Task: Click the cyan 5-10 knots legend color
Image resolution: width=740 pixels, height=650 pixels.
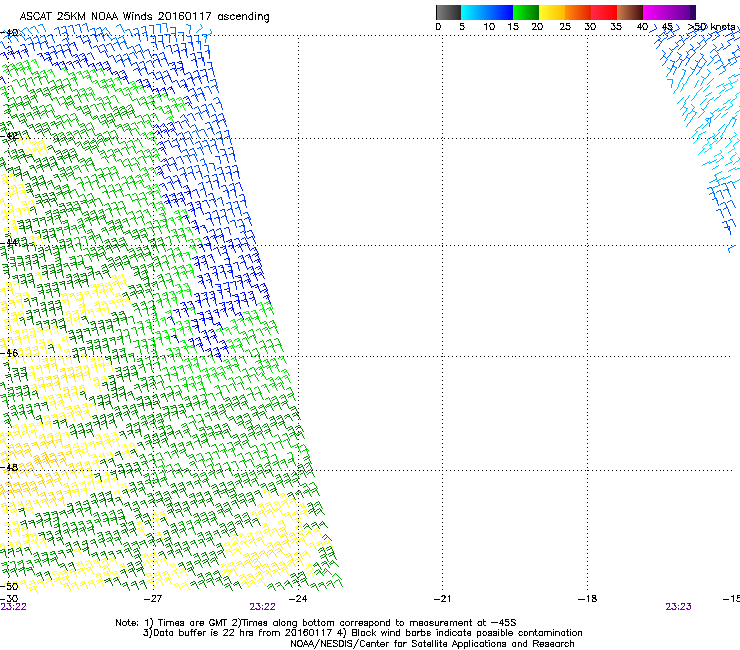Action: (474, 12)
